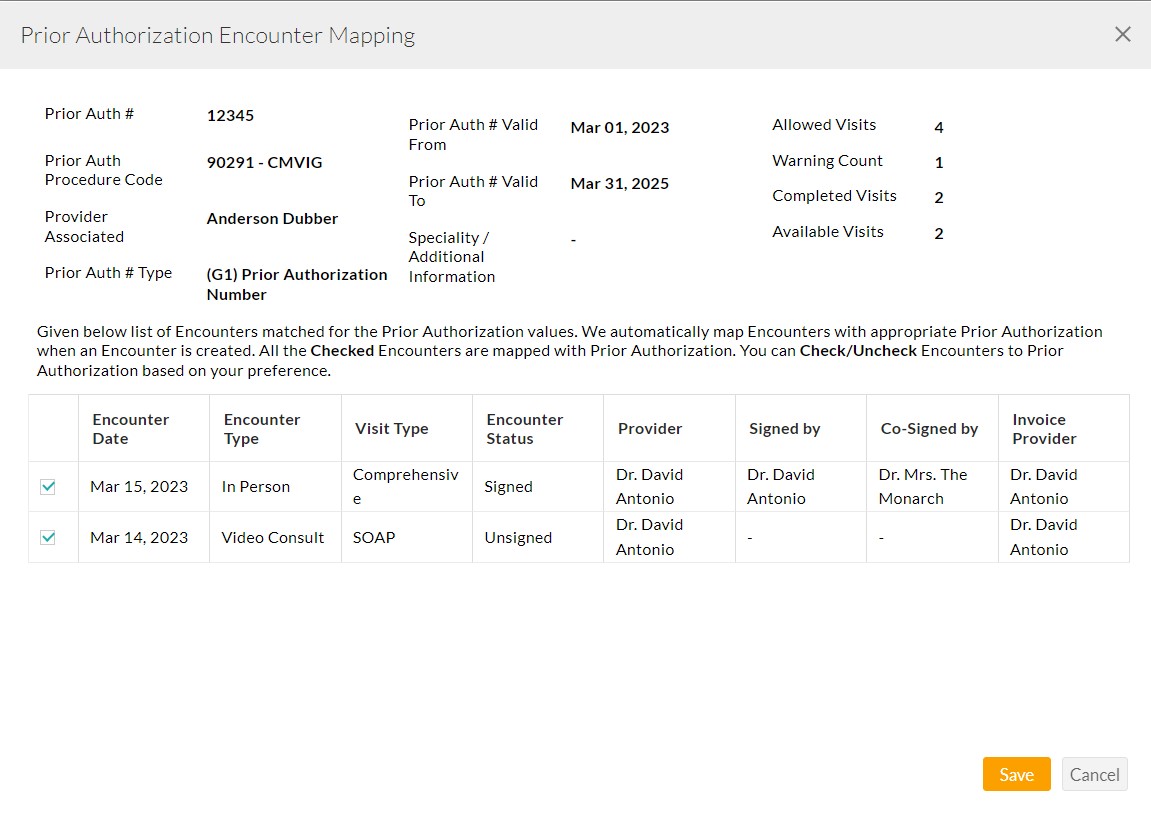The image size is (1151, 818).
Task: Click the Visit Type column header
Action: point(391,427)
